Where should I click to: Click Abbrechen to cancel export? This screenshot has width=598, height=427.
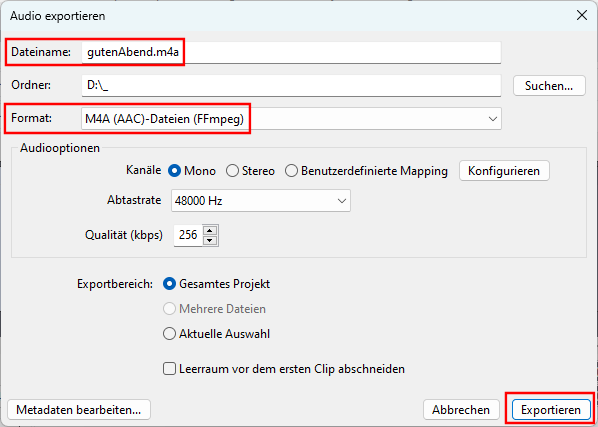click(461, 410)
